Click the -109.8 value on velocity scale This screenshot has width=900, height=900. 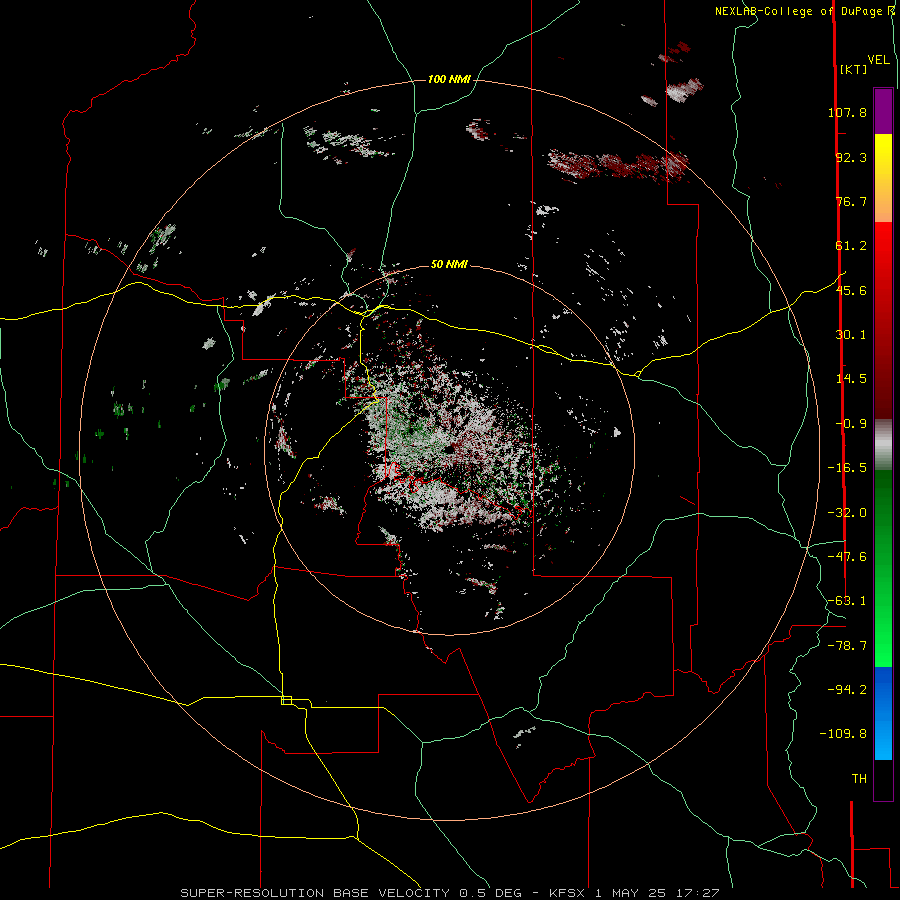(843, 734)
